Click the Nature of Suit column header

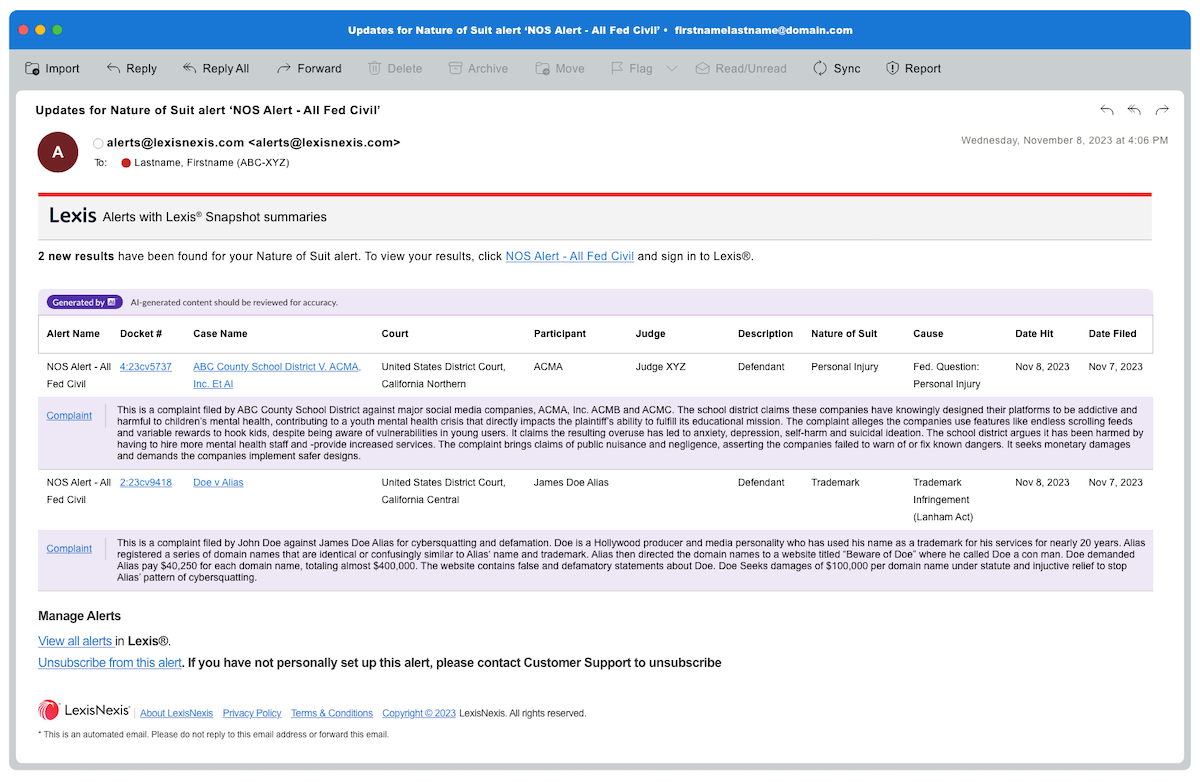point(844,334)
